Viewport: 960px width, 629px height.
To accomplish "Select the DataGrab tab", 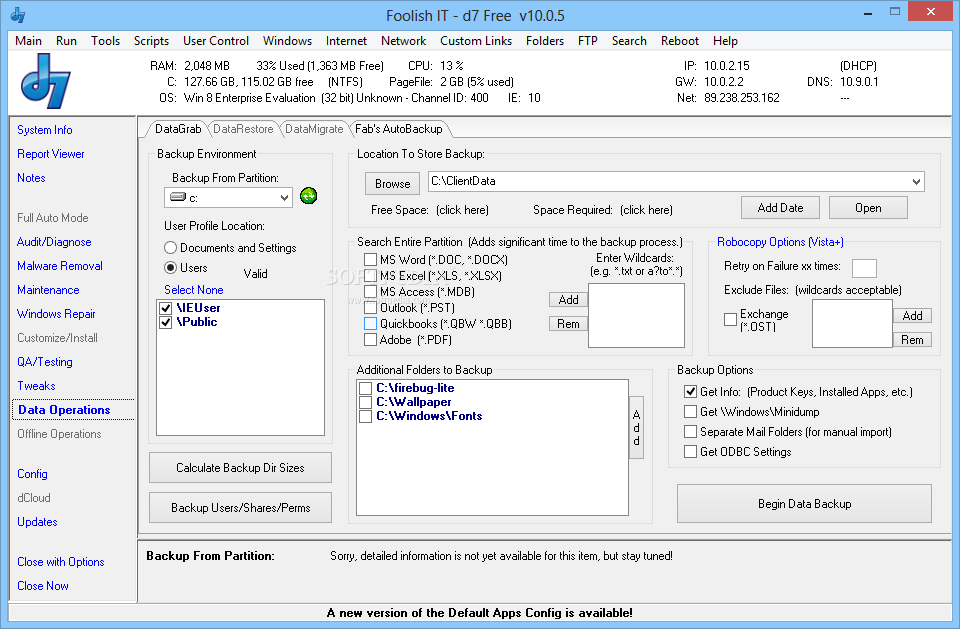I will 178,129.
